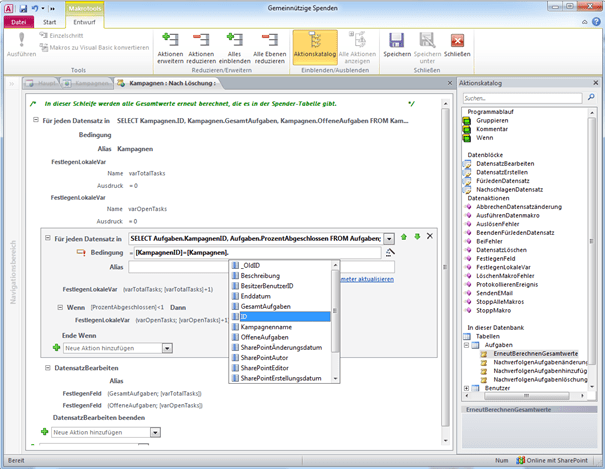Collapse the outer Für jeden Datensatz block

tap(35, 120)
